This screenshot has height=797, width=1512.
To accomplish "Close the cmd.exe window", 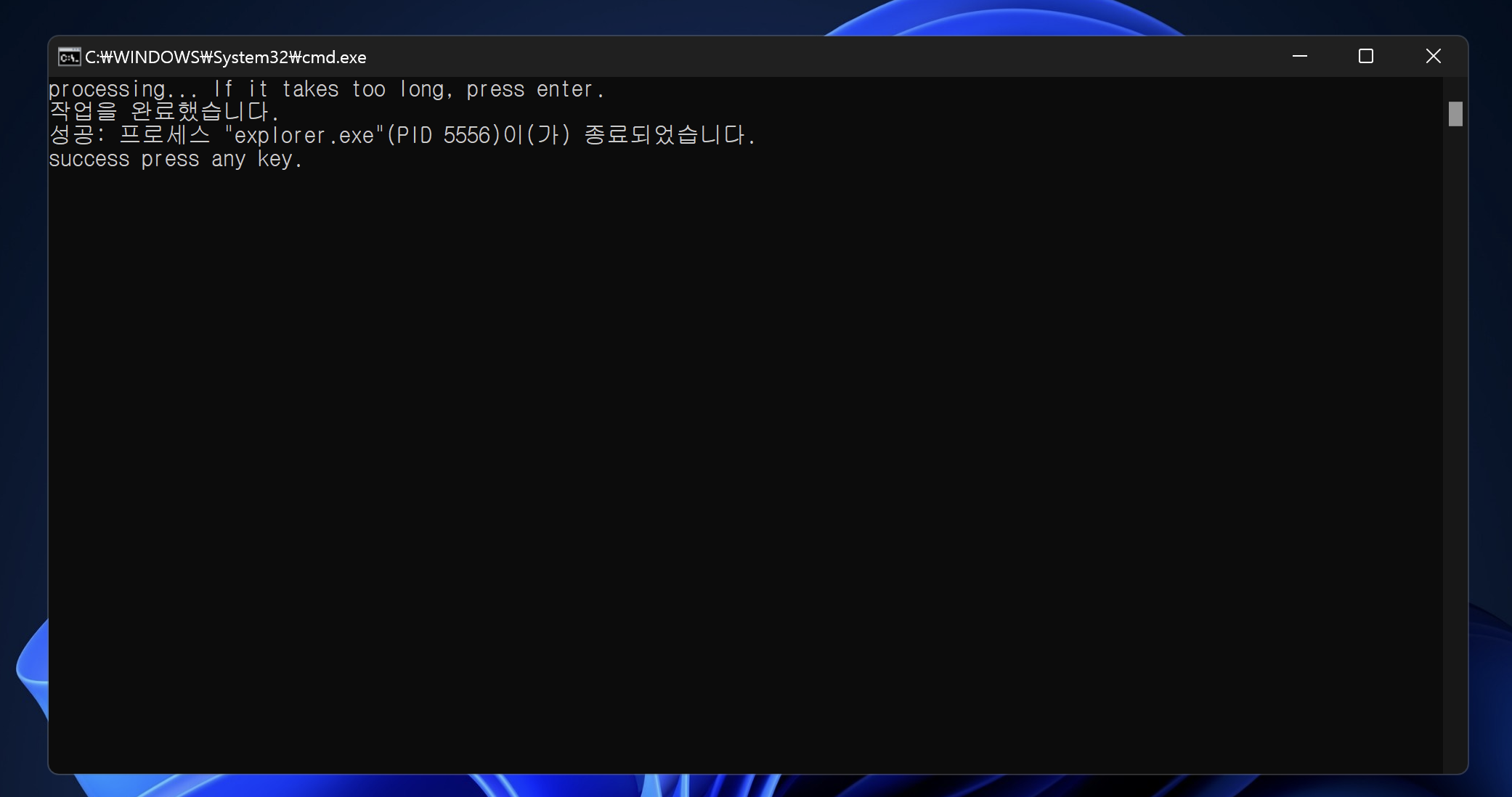I will pyautogui.click(x=1432, y=57).
